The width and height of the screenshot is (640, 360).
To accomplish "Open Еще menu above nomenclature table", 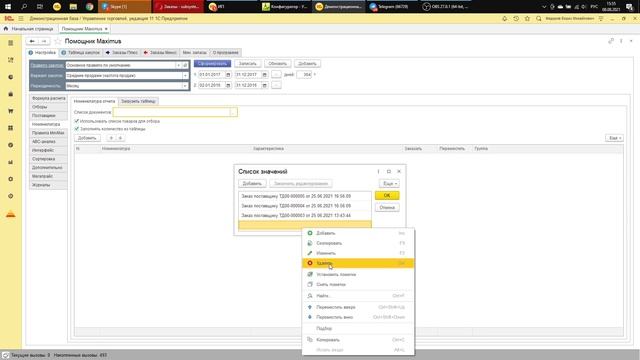I will tap(614, 138).
